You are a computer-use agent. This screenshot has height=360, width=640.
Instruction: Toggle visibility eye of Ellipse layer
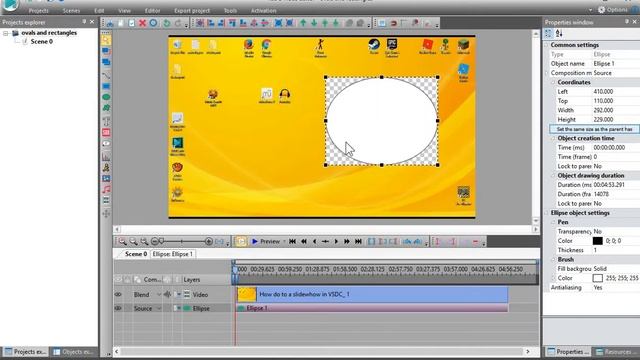click(118, 308)
